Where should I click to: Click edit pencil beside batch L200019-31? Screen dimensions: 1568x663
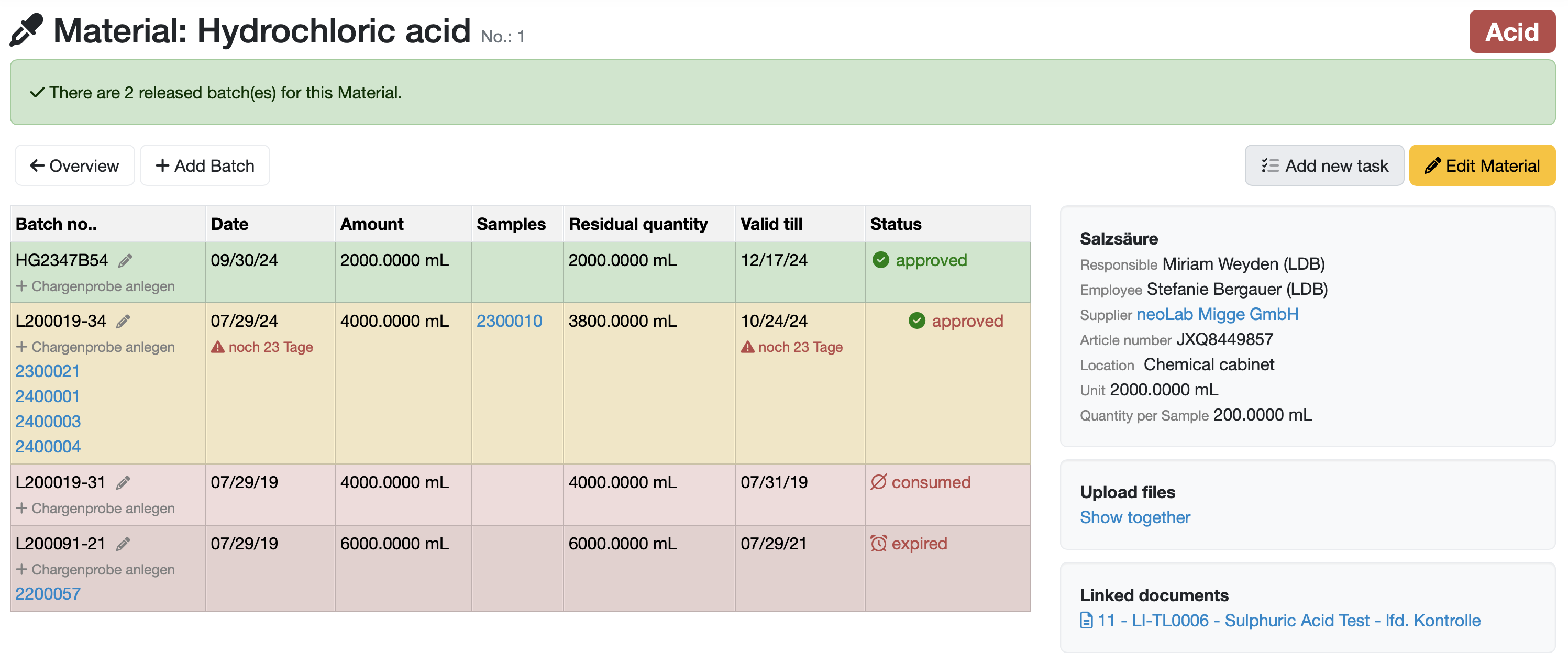coord(123,483)
